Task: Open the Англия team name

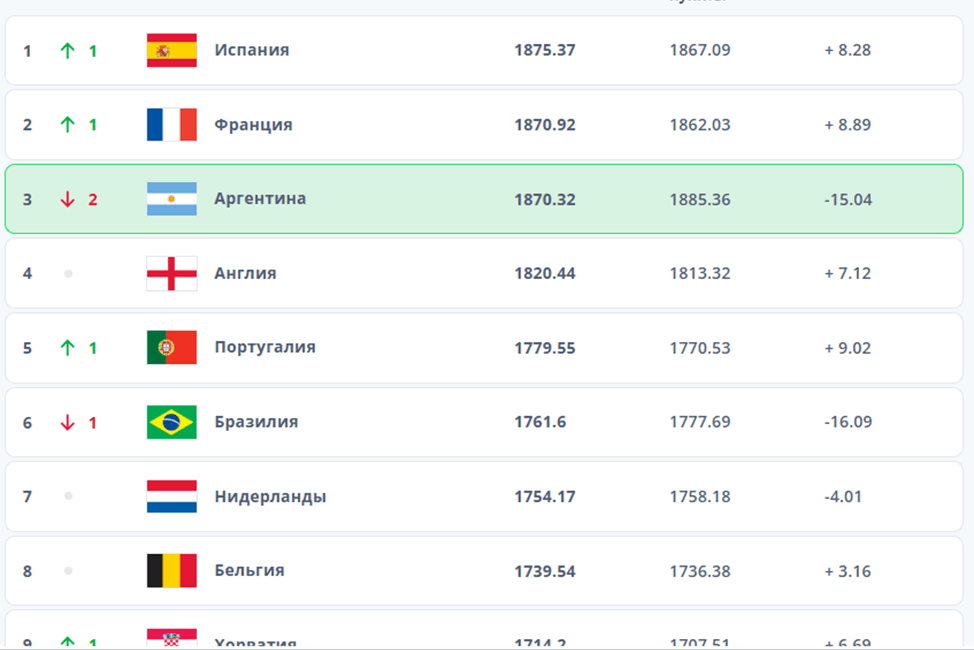Action: pos(245,273)
